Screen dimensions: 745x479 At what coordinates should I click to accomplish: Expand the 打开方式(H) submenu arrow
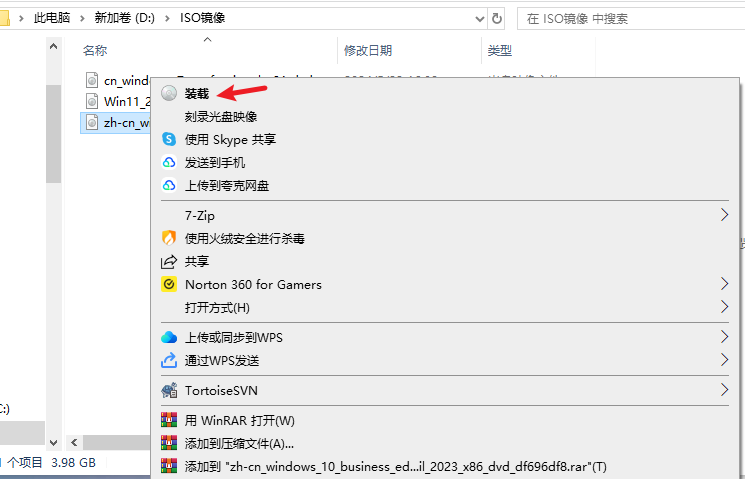(724, 307)
